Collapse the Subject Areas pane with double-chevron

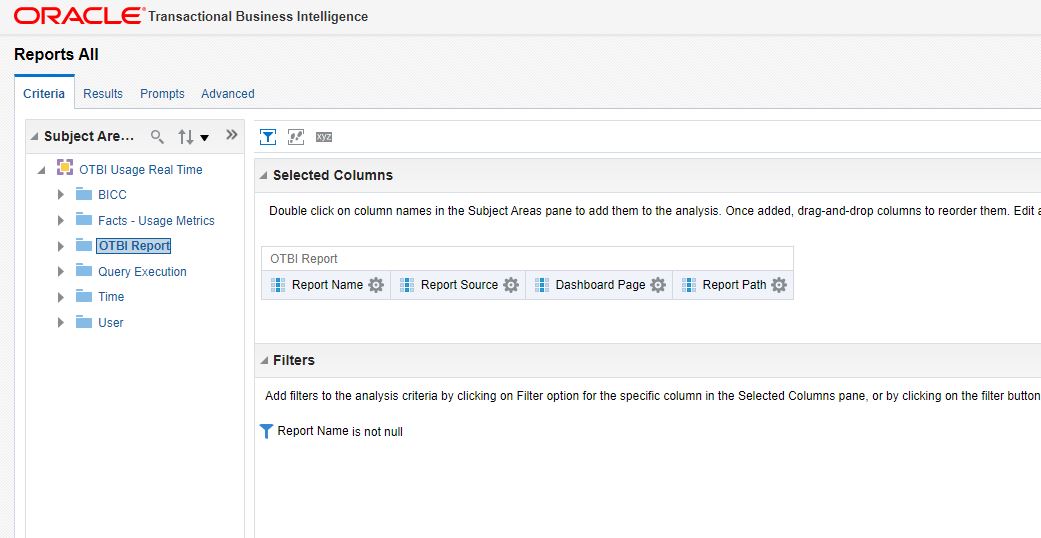point(231,135)
